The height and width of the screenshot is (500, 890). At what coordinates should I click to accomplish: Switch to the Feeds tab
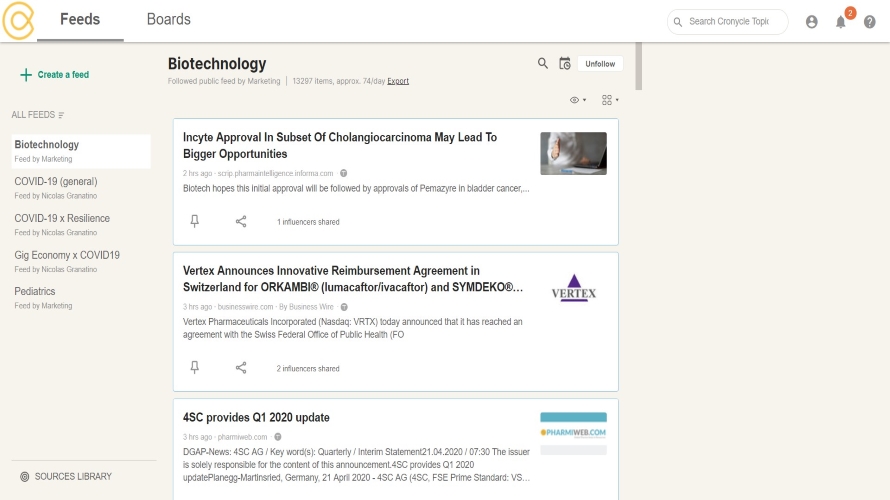tap(80, 19)
